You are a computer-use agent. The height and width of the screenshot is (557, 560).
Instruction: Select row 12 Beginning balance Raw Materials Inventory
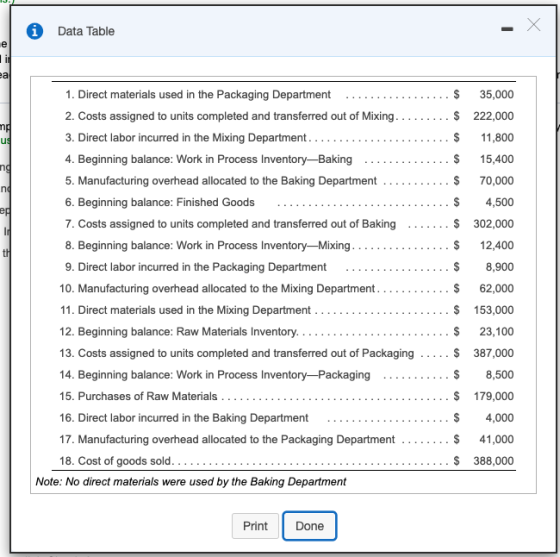tap(284, 332)
